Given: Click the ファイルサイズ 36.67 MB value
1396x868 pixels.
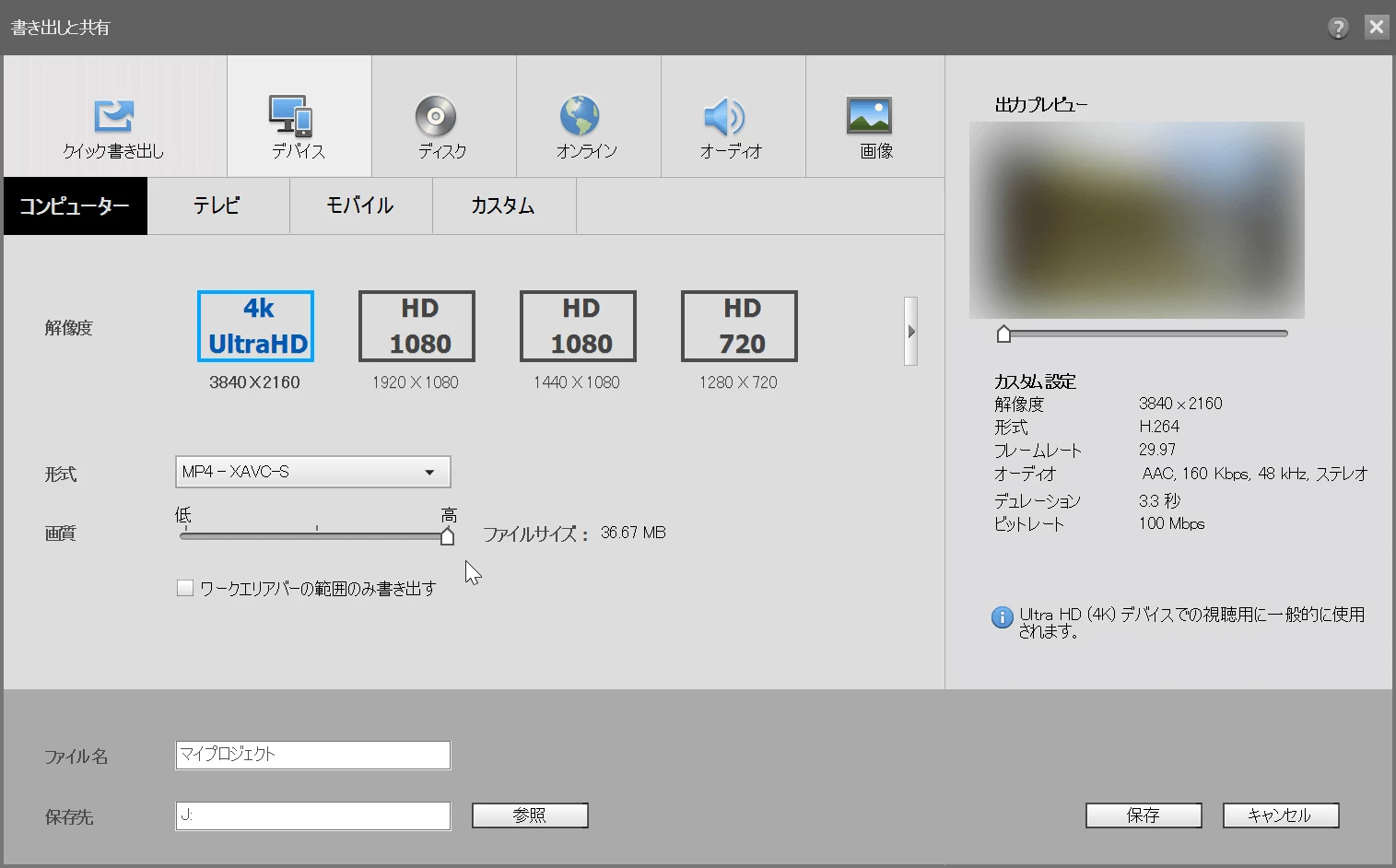Looking at the screenshot, I should click(633, 533).
